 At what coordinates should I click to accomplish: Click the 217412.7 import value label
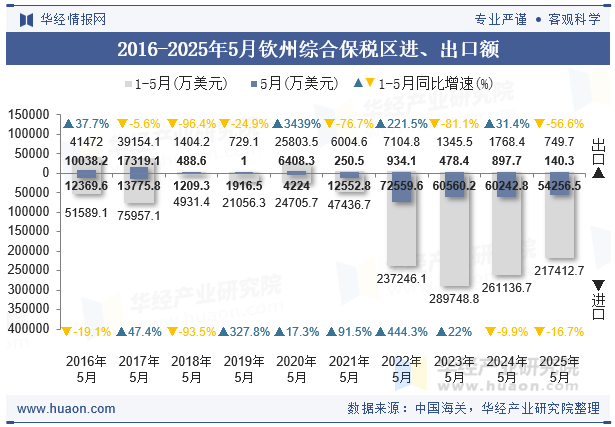click(x=559, y=271)
